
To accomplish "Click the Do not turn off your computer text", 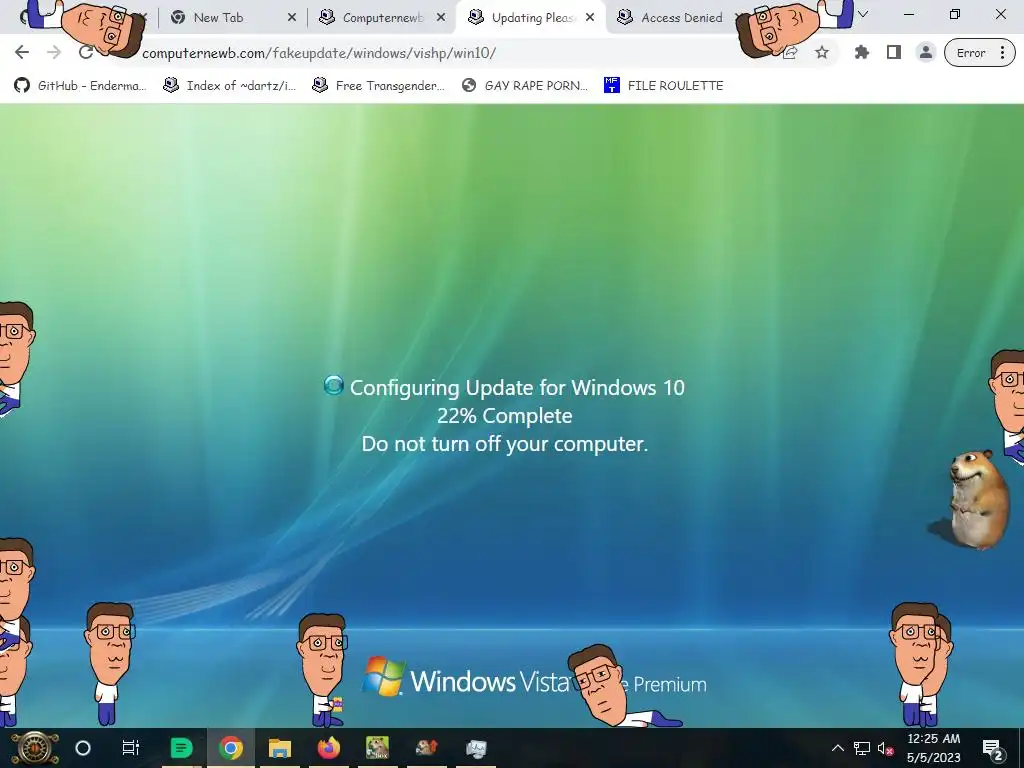I will [505, 444].
